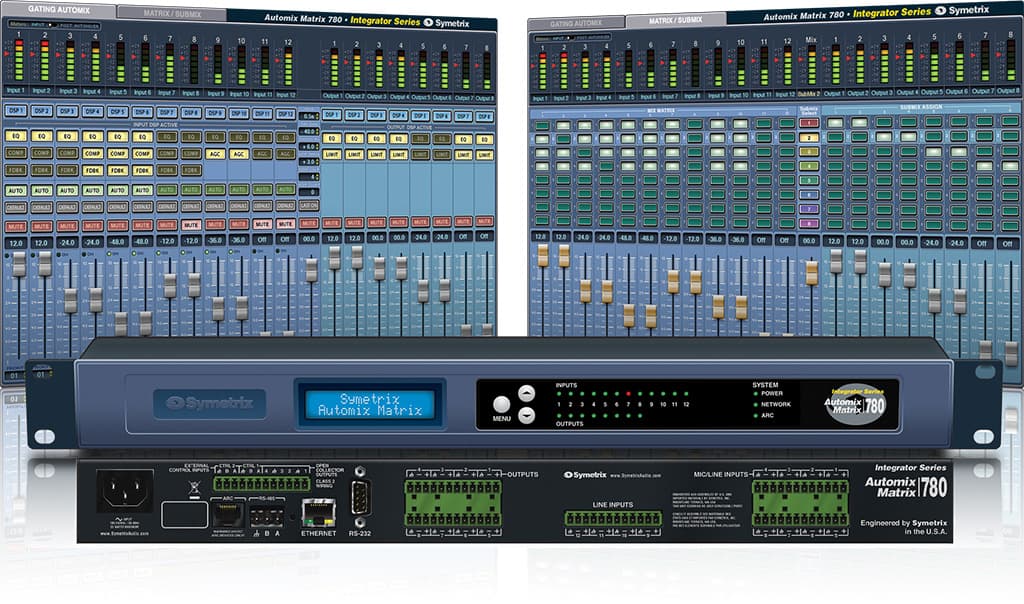The height and width of the screenshot is (604, 1024).
Task: Open the input DSP 6 module
Action: pos(142,112)
